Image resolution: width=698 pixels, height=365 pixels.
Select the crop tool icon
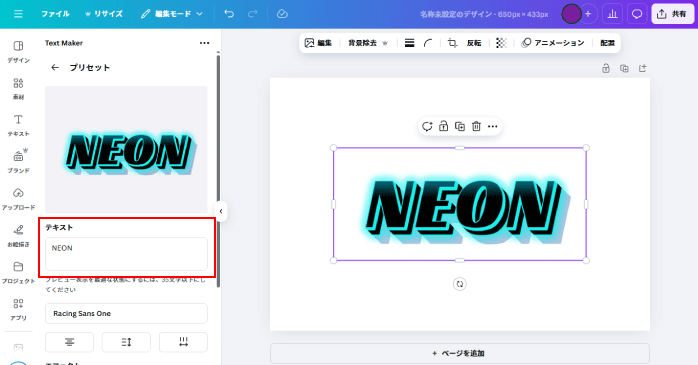tap(452, 43)
